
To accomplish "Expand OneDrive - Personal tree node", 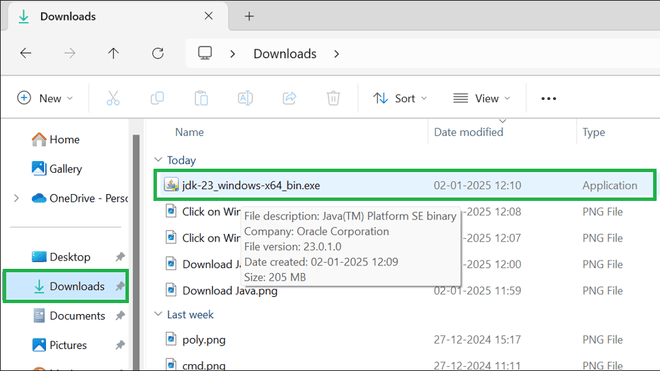I will pyautogui.click(x=16, y=198).
